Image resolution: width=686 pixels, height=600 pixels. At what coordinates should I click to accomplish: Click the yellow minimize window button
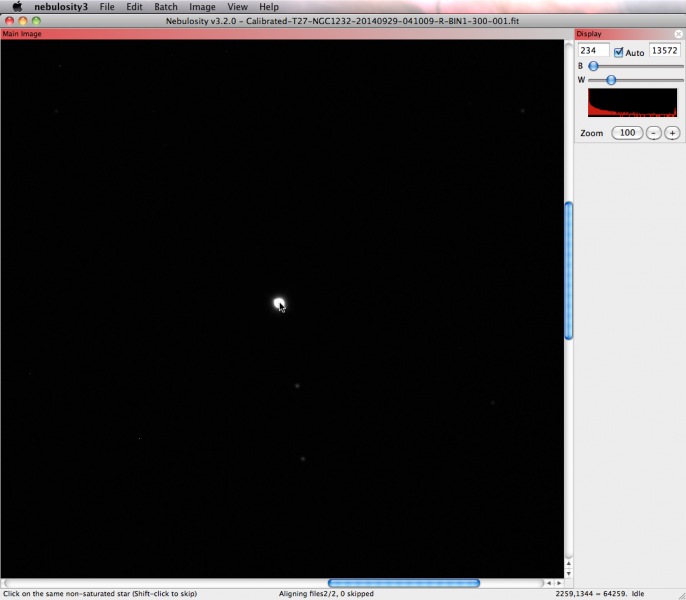23,21
